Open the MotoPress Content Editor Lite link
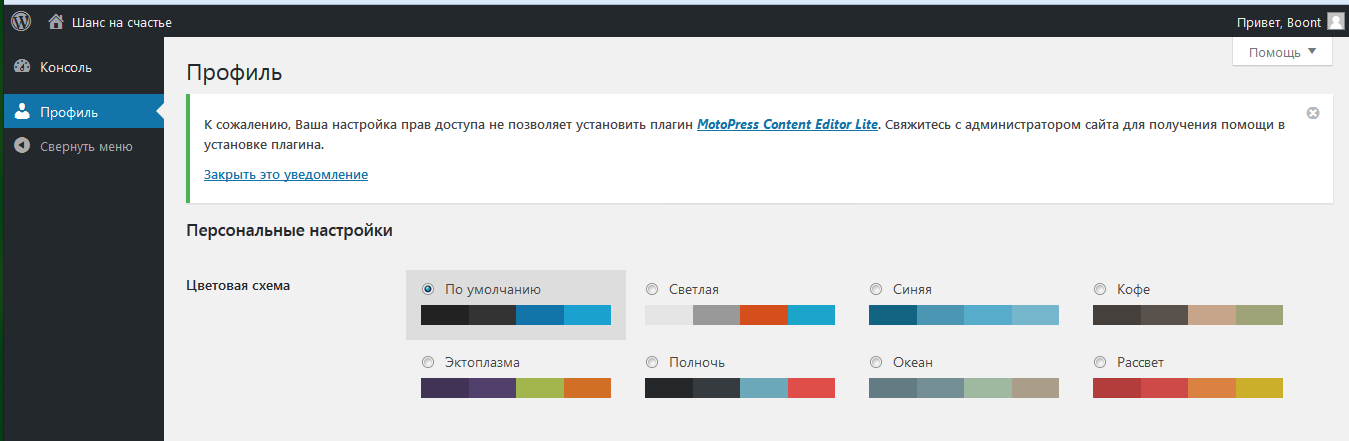Viewport: 1349px width, 441px height. pyautogui.click(x=787, y=125)
